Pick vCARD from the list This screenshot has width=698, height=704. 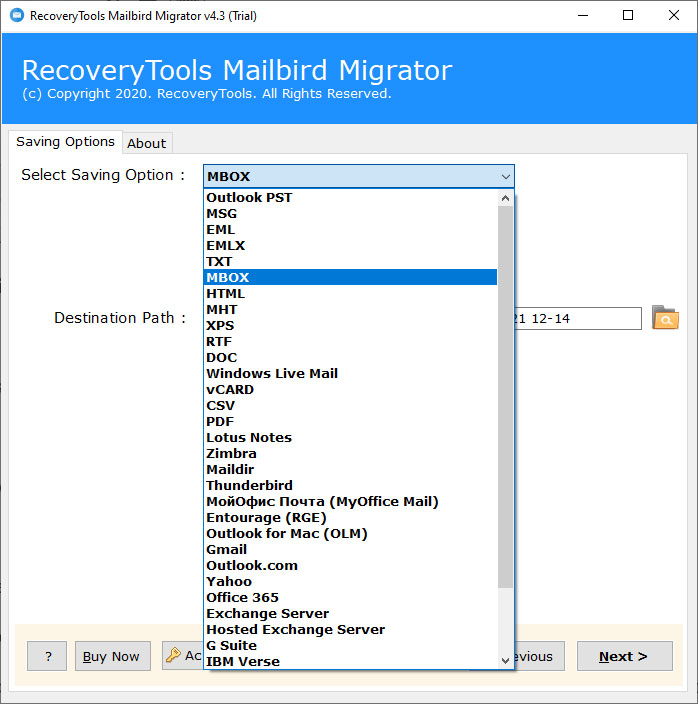tap(350, 390)
